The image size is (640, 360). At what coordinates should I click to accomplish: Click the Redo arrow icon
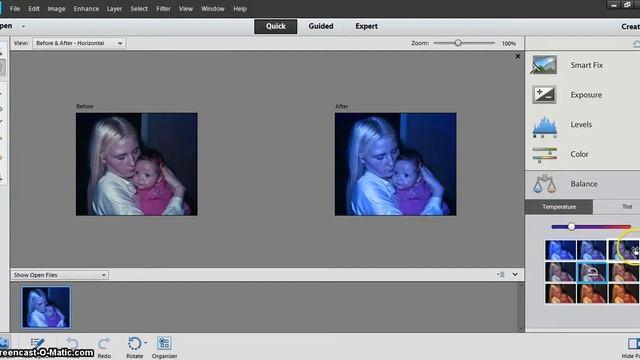tap(104, 344)
